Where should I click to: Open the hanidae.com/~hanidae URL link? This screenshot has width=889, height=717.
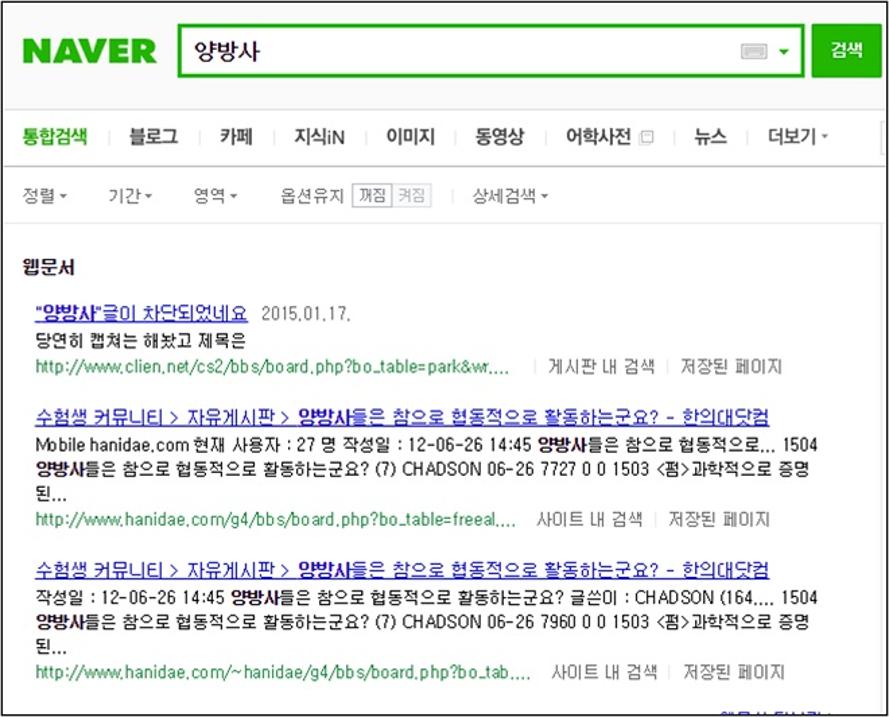(283, 672)
